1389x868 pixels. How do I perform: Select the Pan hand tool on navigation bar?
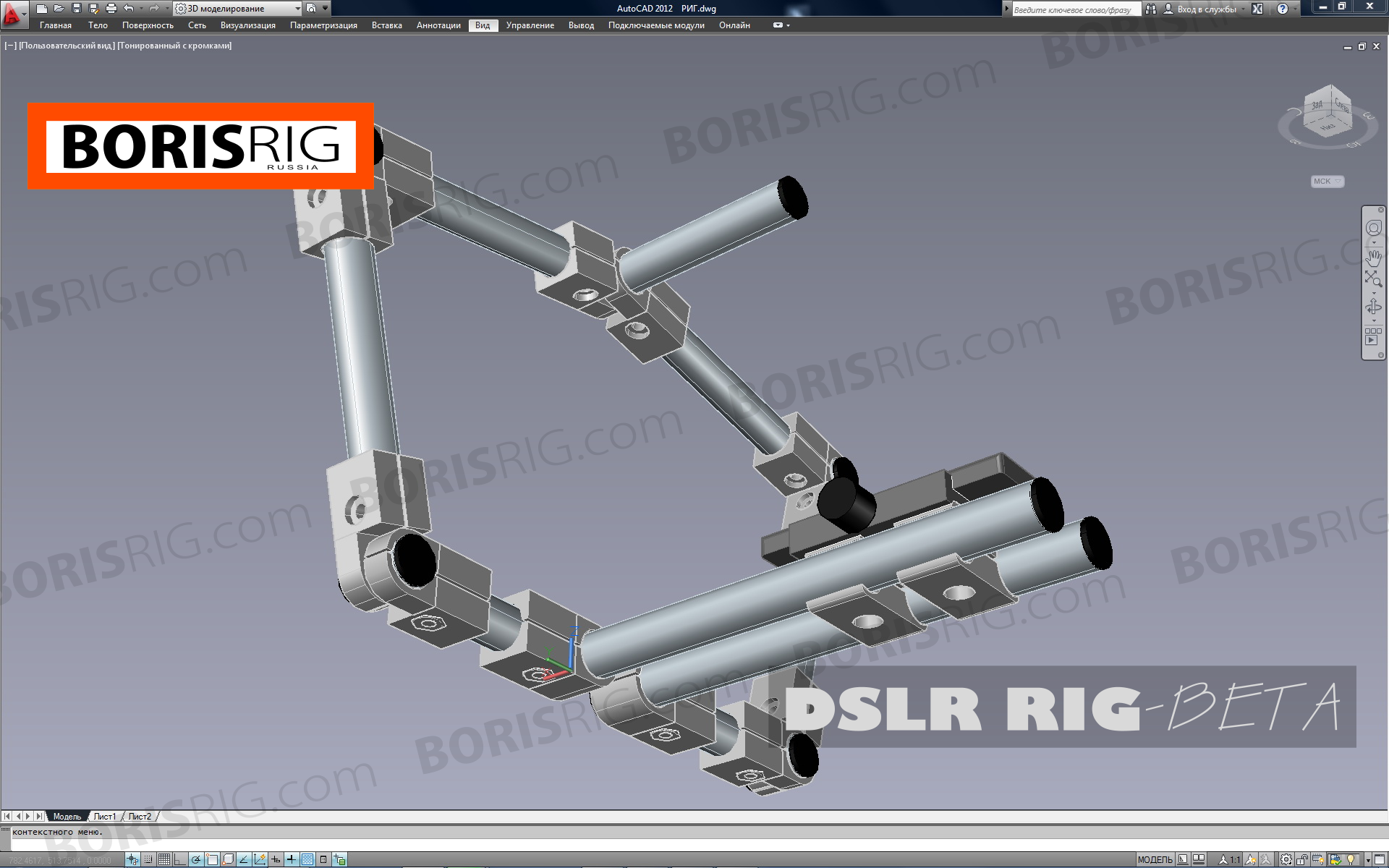pos(1373,257)
